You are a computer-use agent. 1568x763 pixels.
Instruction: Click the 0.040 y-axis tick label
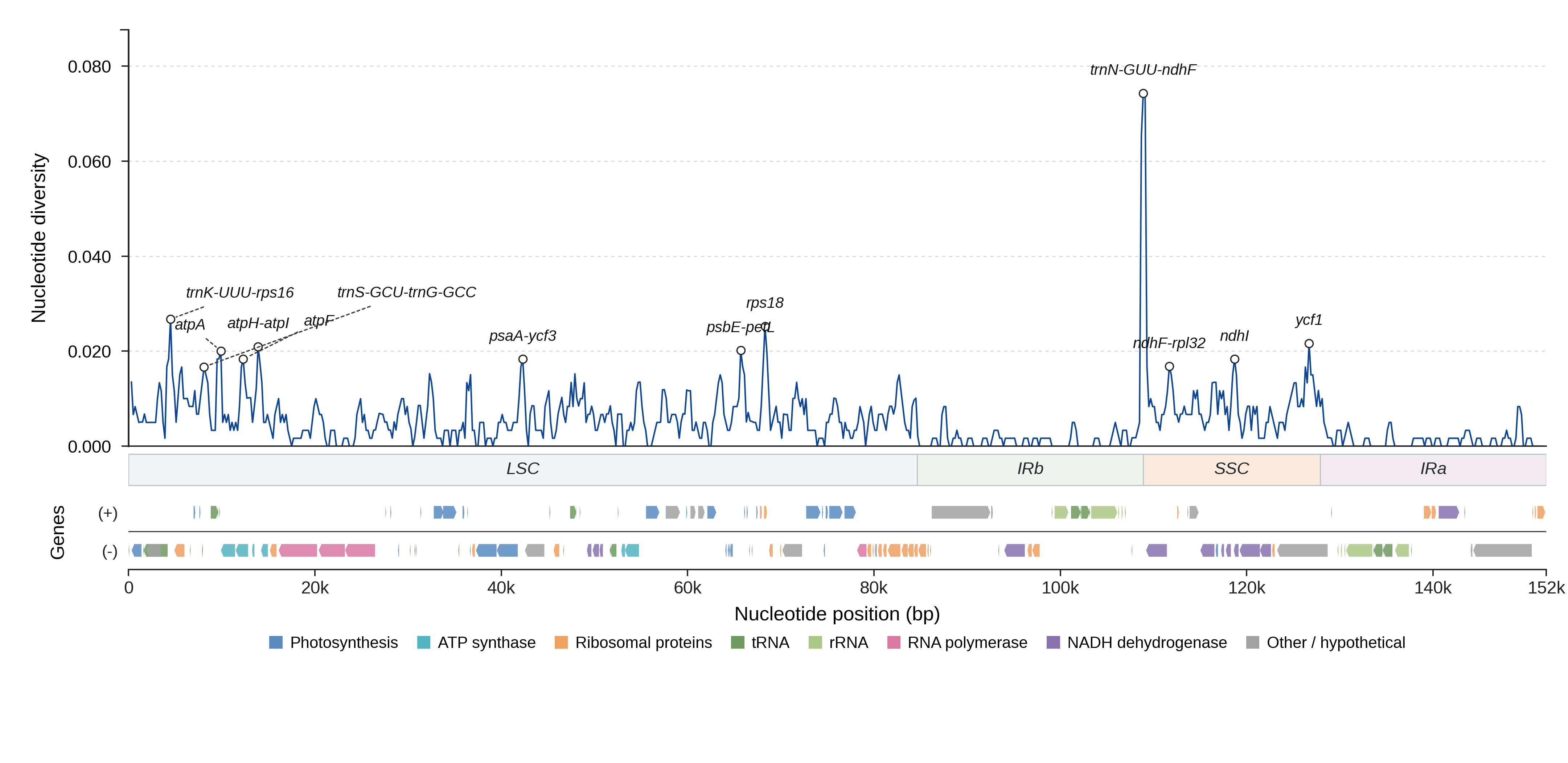[90, 256]
